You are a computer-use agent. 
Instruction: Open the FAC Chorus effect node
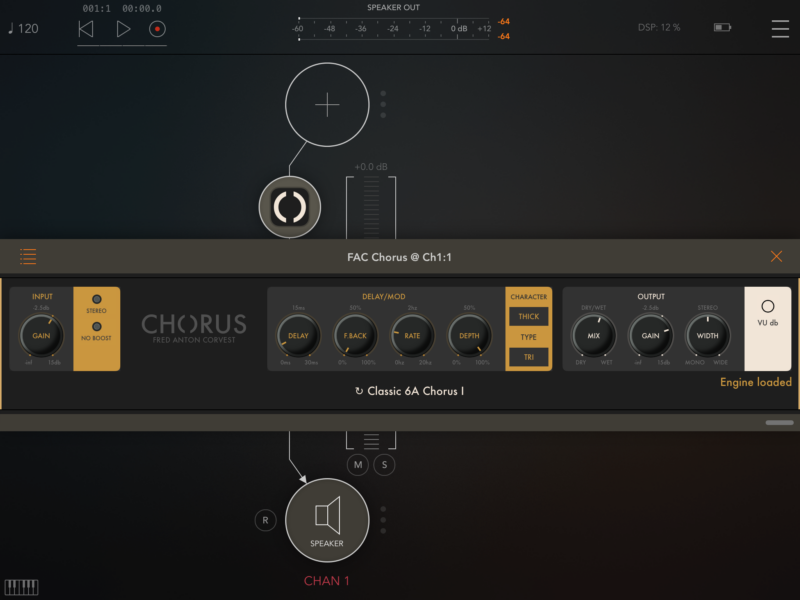click(x=290, y=207)
